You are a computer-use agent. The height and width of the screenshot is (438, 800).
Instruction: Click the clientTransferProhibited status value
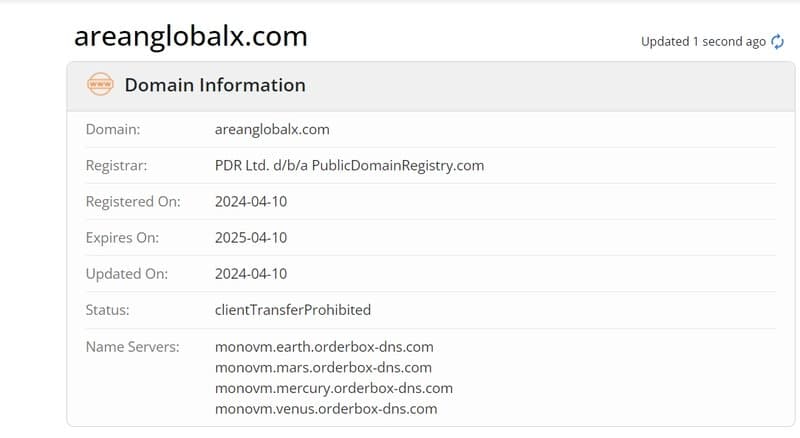click(x=293, y=310)
